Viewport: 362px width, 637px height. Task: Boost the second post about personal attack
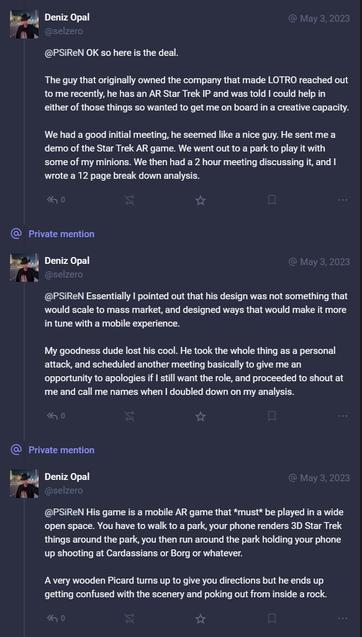point(130,416)
